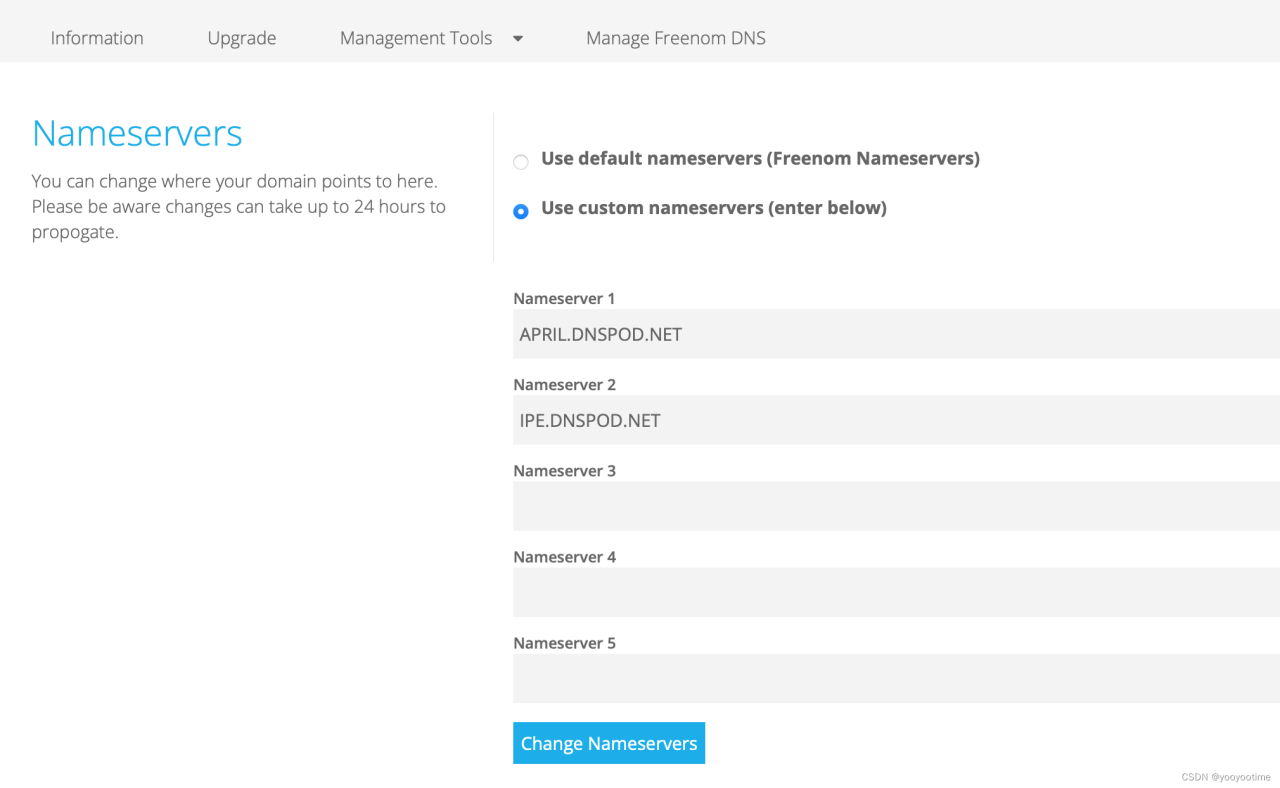Click the CSDN @yooyootime watermark
The height and width of the screenshot is (788, 1280).
[1225, 777]
